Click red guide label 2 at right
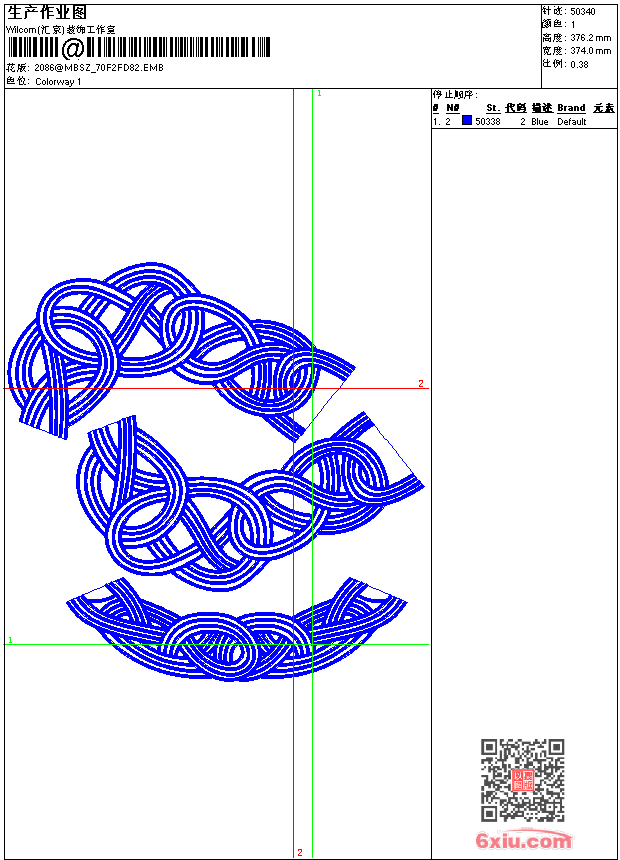The height and width of the screenshot is (860, 620). click(421, 383)
